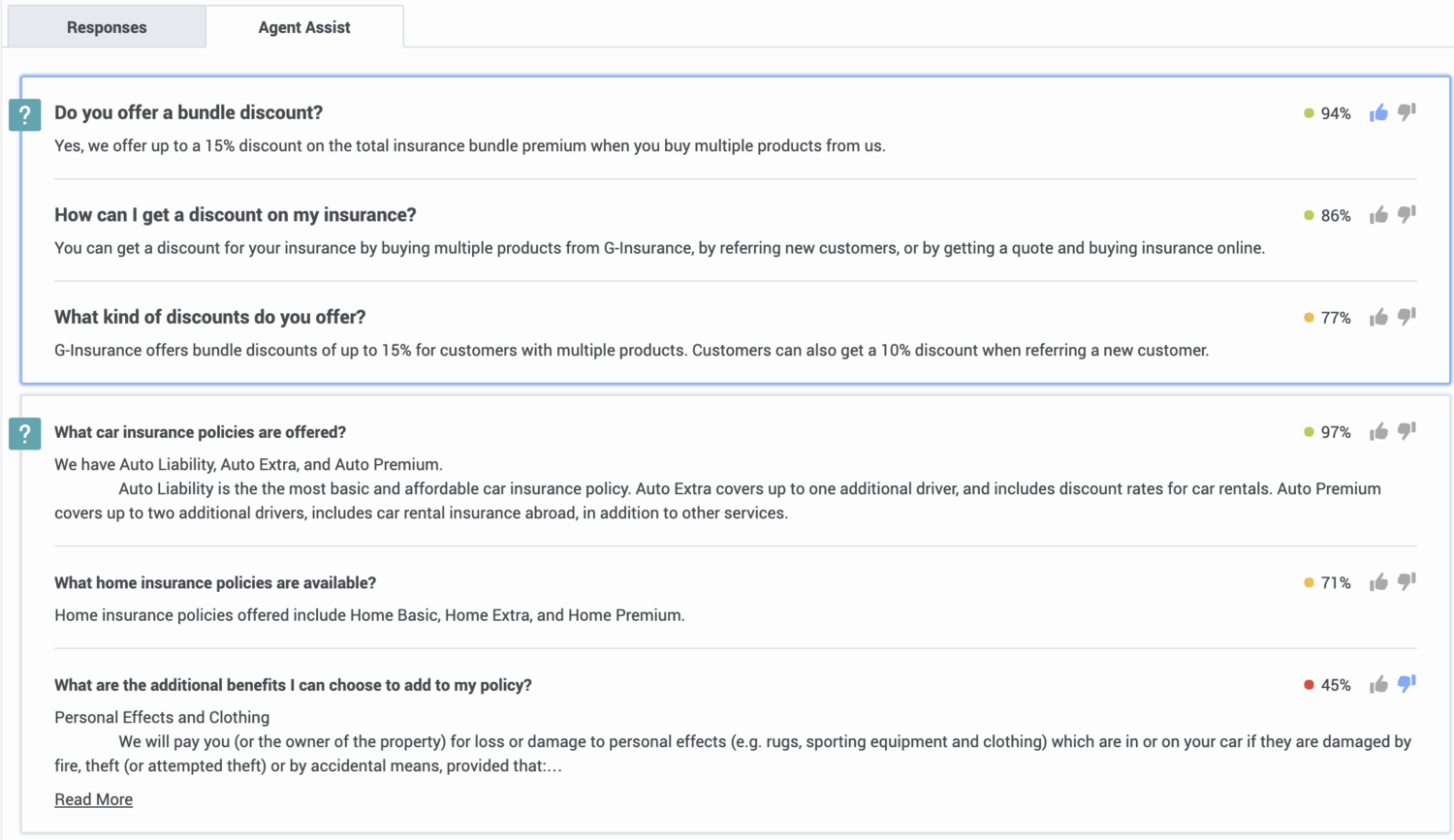
Task: Select the Agent Assist tab
Action: (304, 27)
